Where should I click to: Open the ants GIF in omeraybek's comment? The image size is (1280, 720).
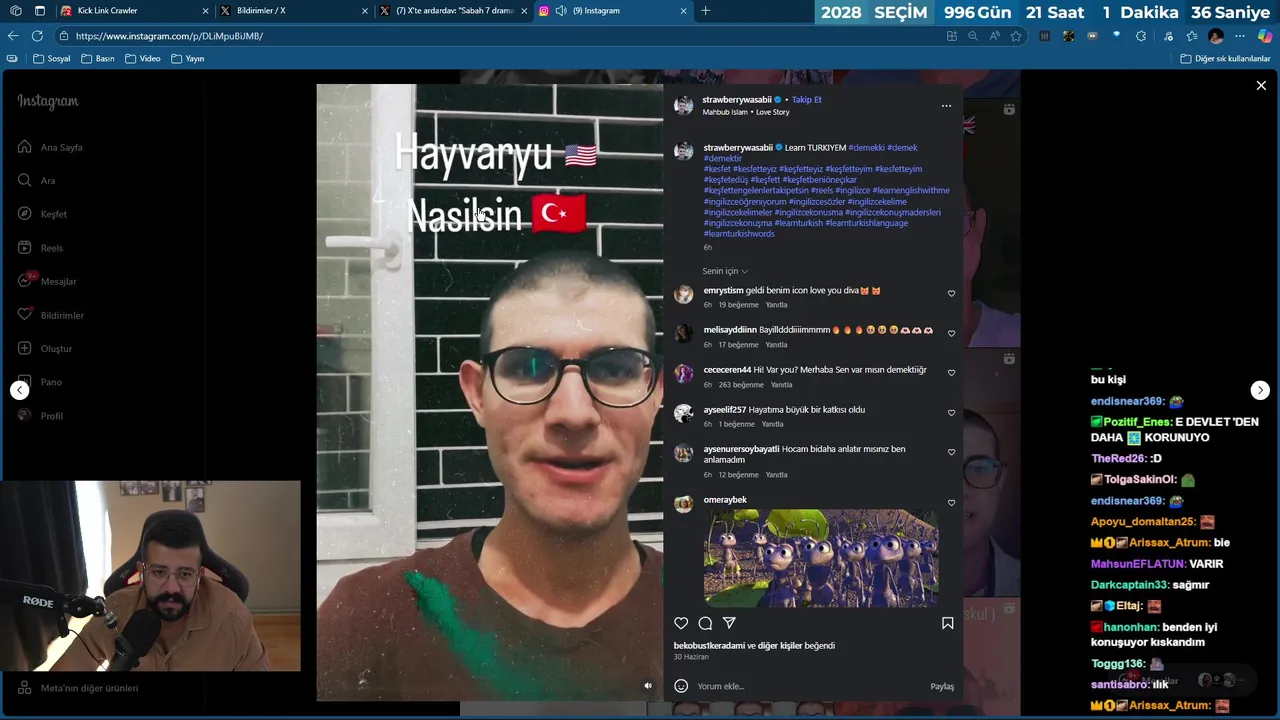(x=820, y=558)
